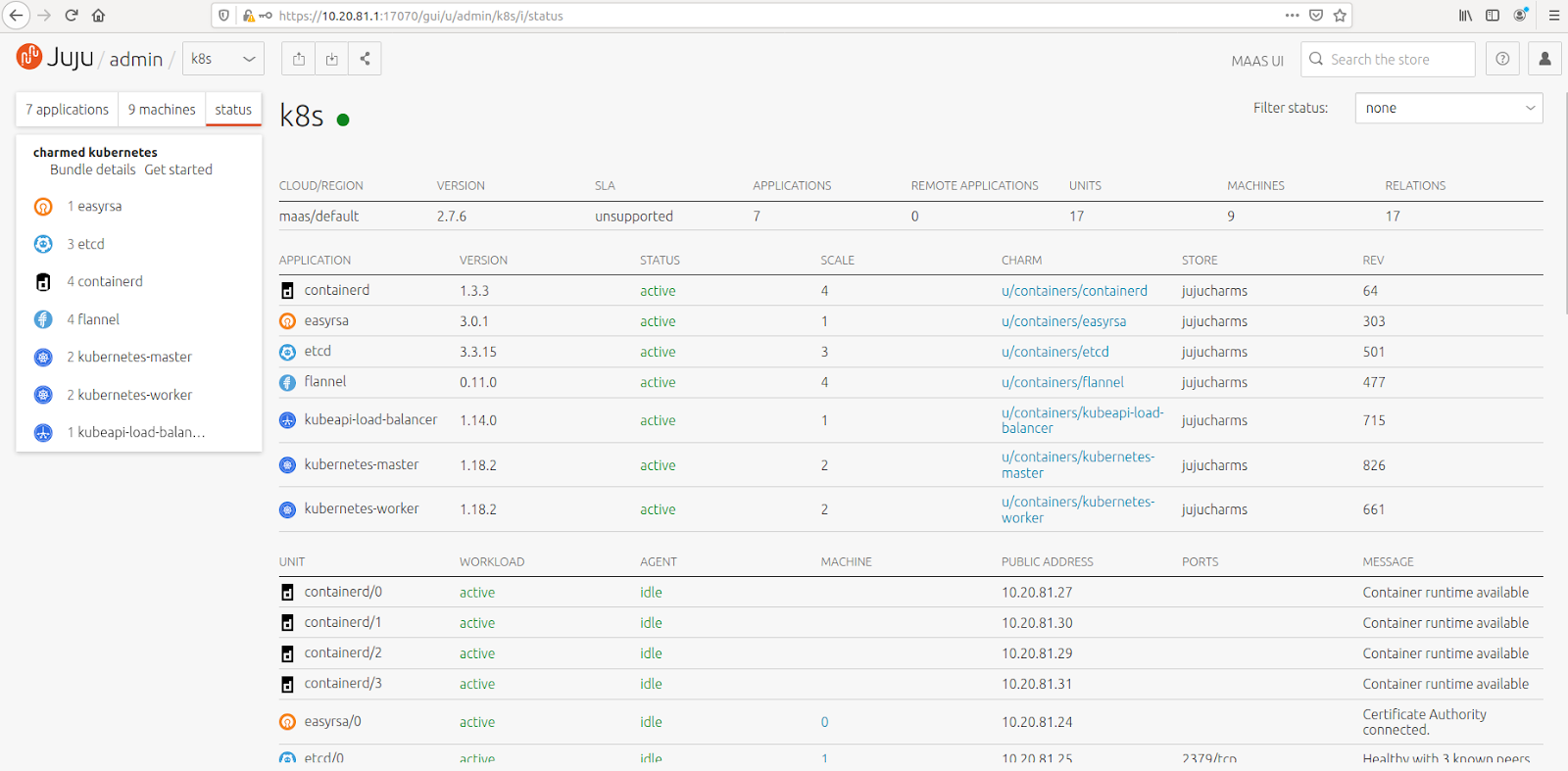The width and height of the screenshot is (1568, 771).
Task: Select flannel application name in table
Action: coord(325,381)
